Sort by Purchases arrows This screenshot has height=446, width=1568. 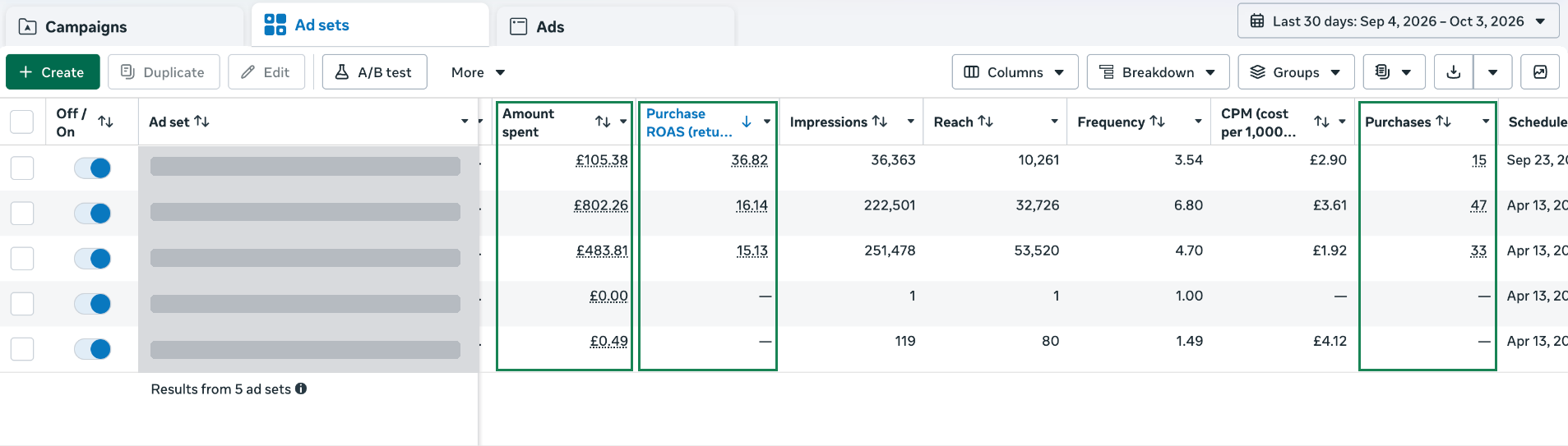[x=1443, y=122]
